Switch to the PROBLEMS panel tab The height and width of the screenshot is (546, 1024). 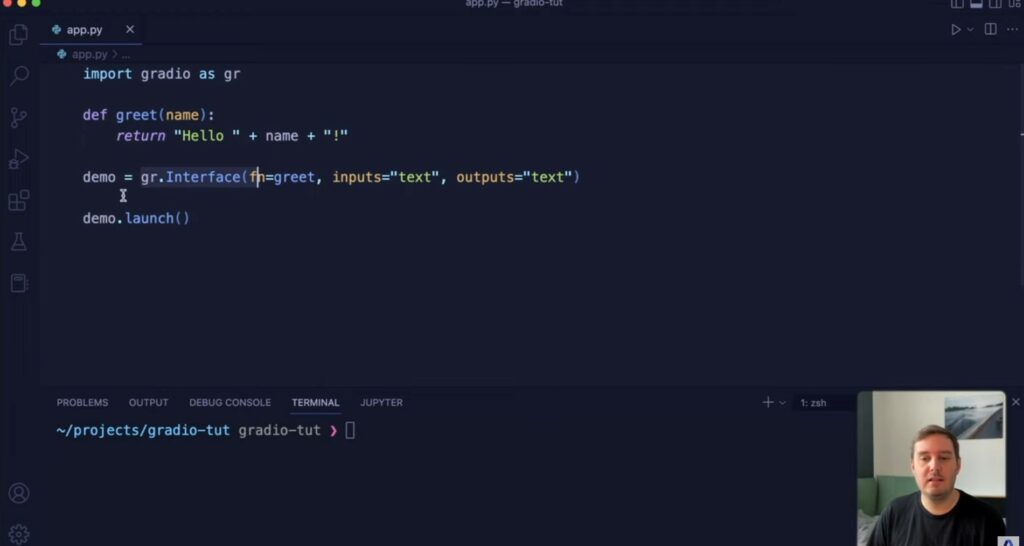(x=82, y=402)
